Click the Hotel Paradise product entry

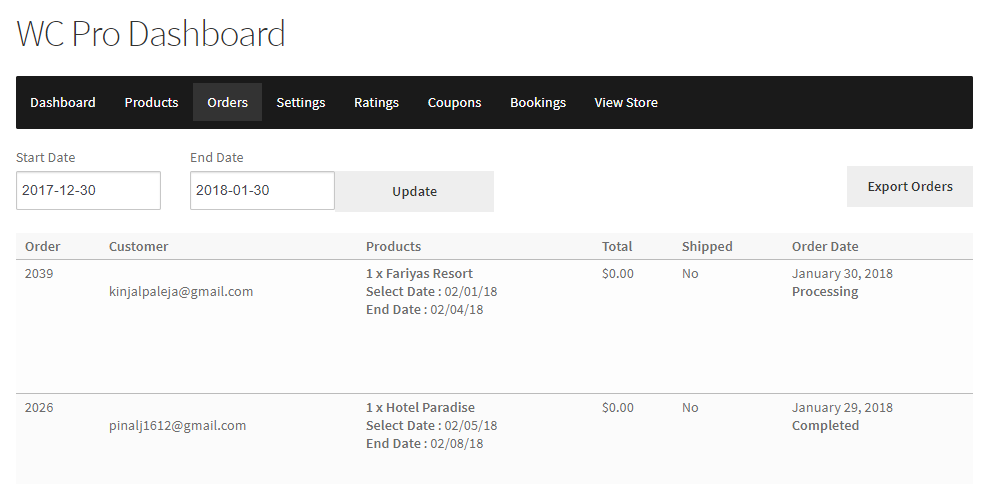[420, 407]
